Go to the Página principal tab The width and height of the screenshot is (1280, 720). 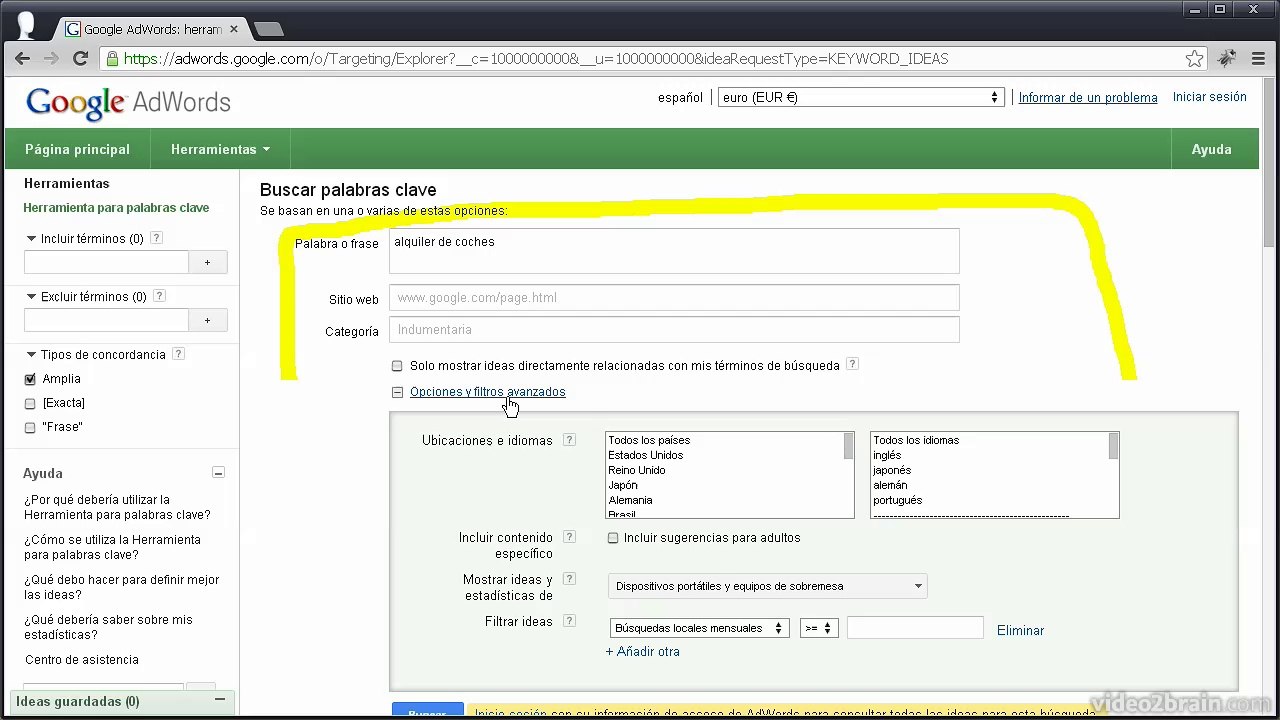77,149
